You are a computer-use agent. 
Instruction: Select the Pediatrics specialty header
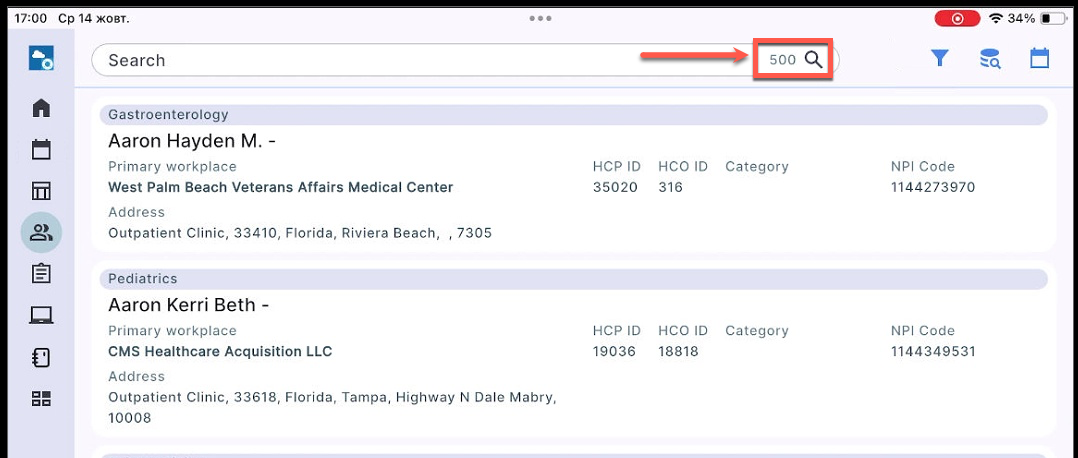coord(573,279)
